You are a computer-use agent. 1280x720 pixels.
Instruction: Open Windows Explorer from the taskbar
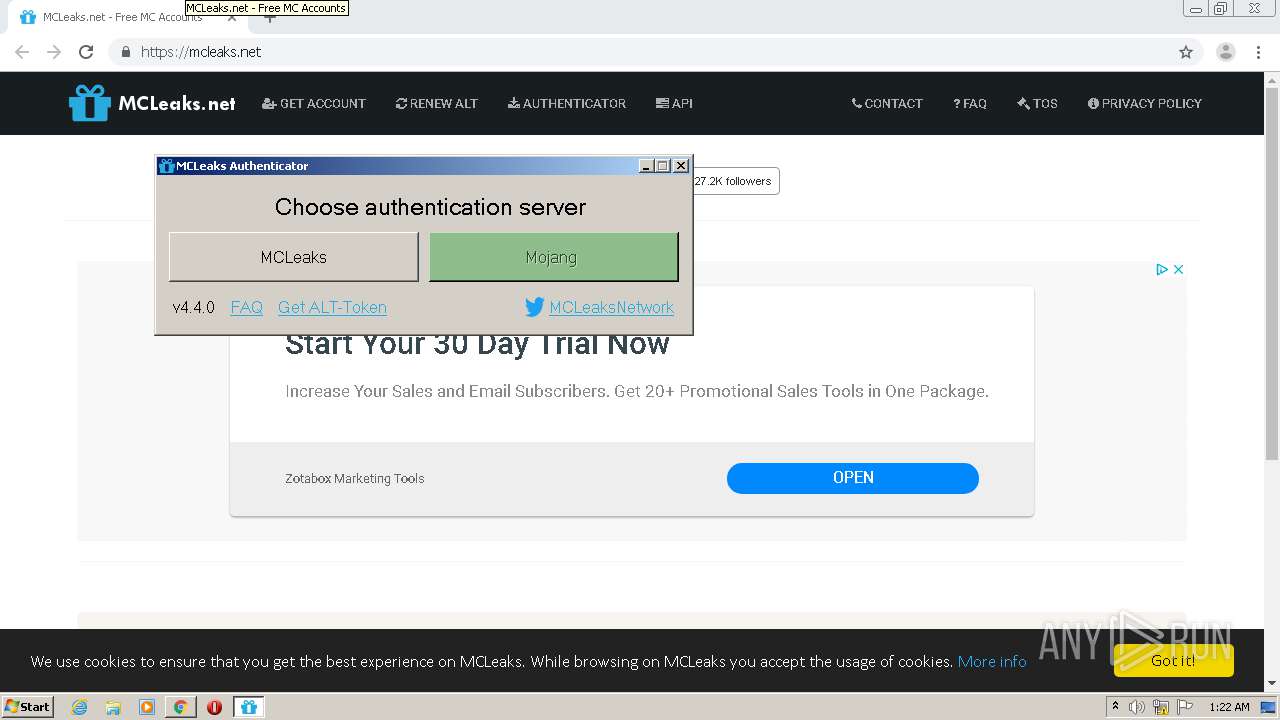tap(113, 707)
